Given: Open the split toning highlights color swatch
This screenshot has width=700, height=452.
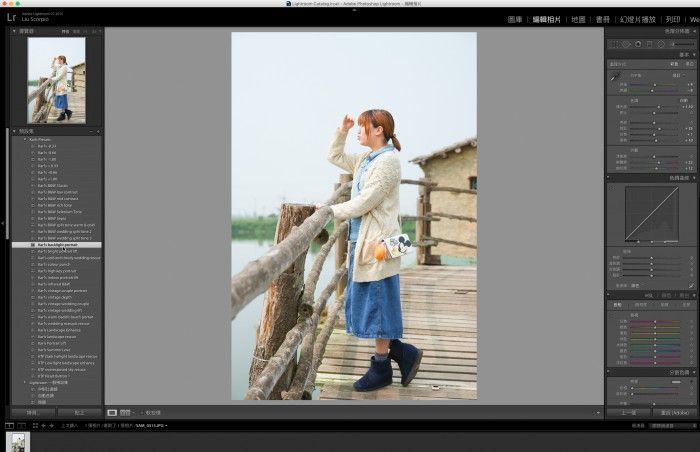Looking at the screenshot, I should [676, 382].
